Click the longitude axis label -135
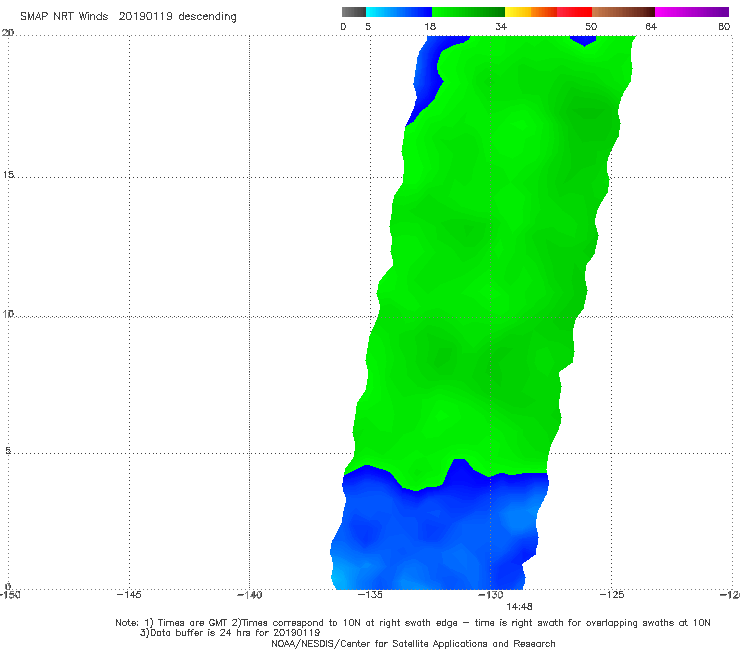This screenshot has height=650, width=740. [x=370, y=594]
